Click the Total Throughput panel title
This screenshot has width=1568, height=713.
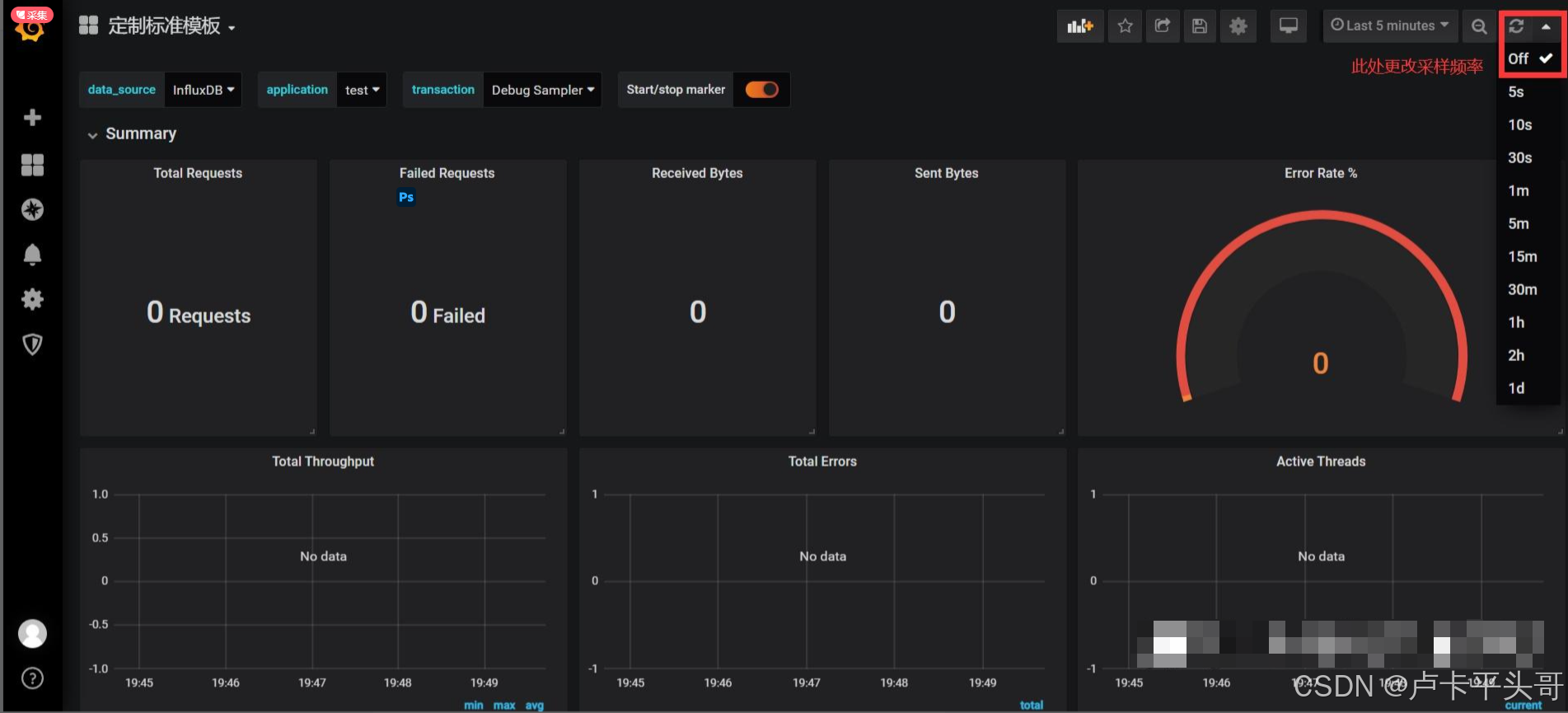(323, 462)
